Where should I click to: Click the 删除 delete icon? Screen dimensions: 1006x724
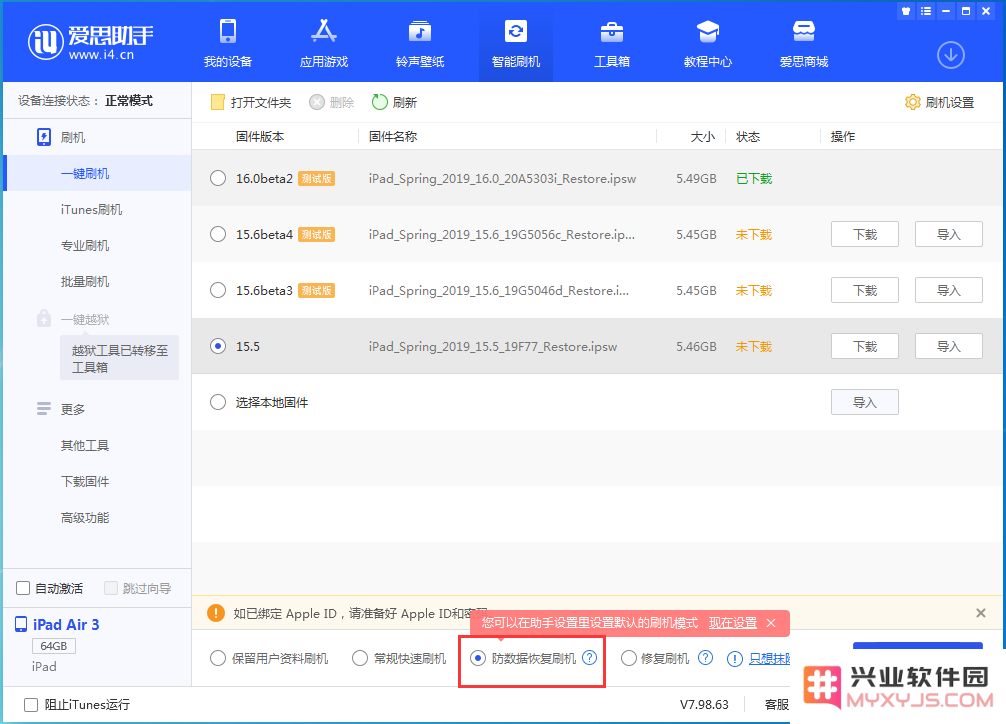pos(317,102)
